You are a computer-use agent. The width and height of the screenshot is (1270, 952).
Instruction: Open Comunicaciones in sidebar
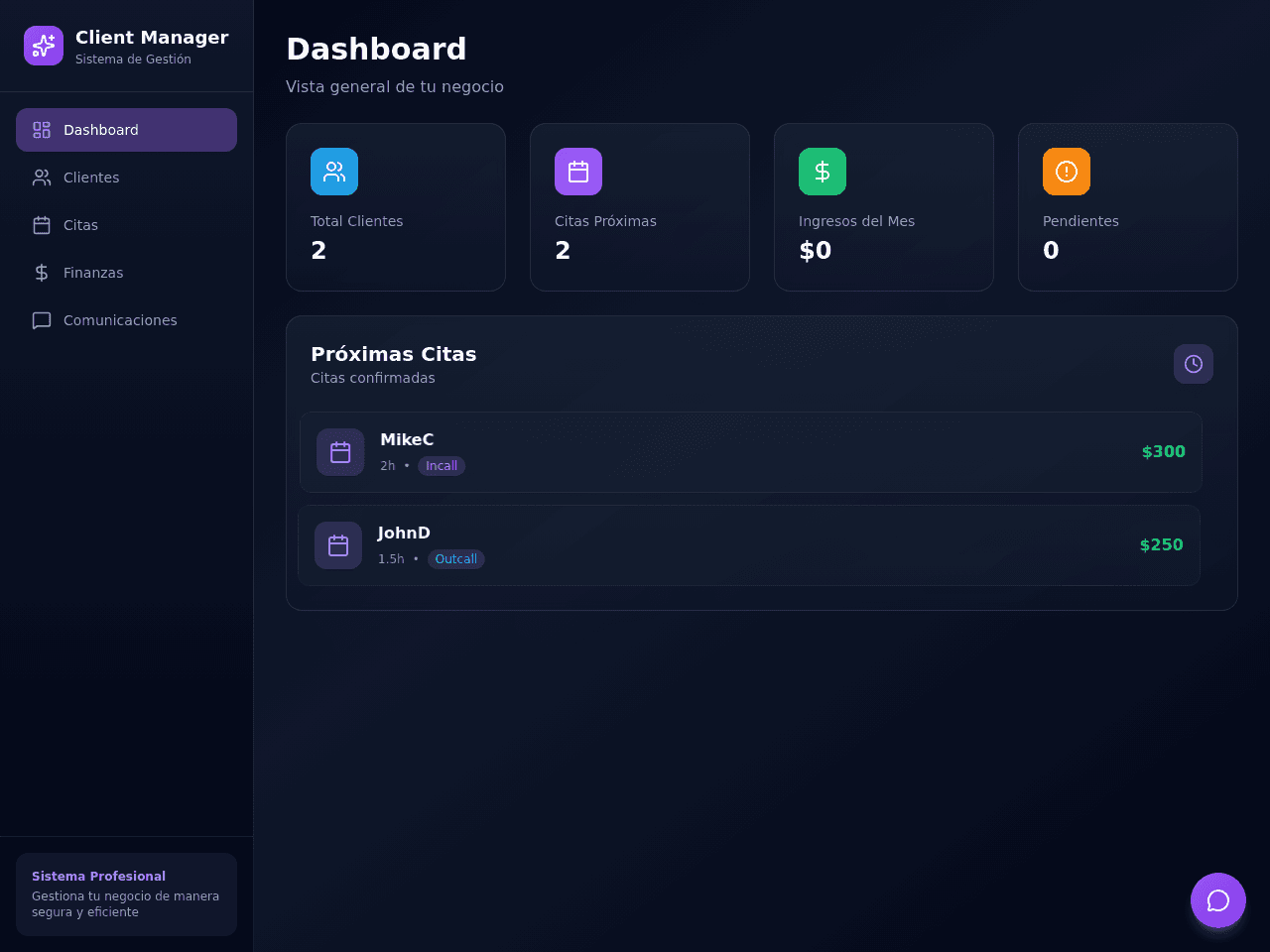coord(126,320)
